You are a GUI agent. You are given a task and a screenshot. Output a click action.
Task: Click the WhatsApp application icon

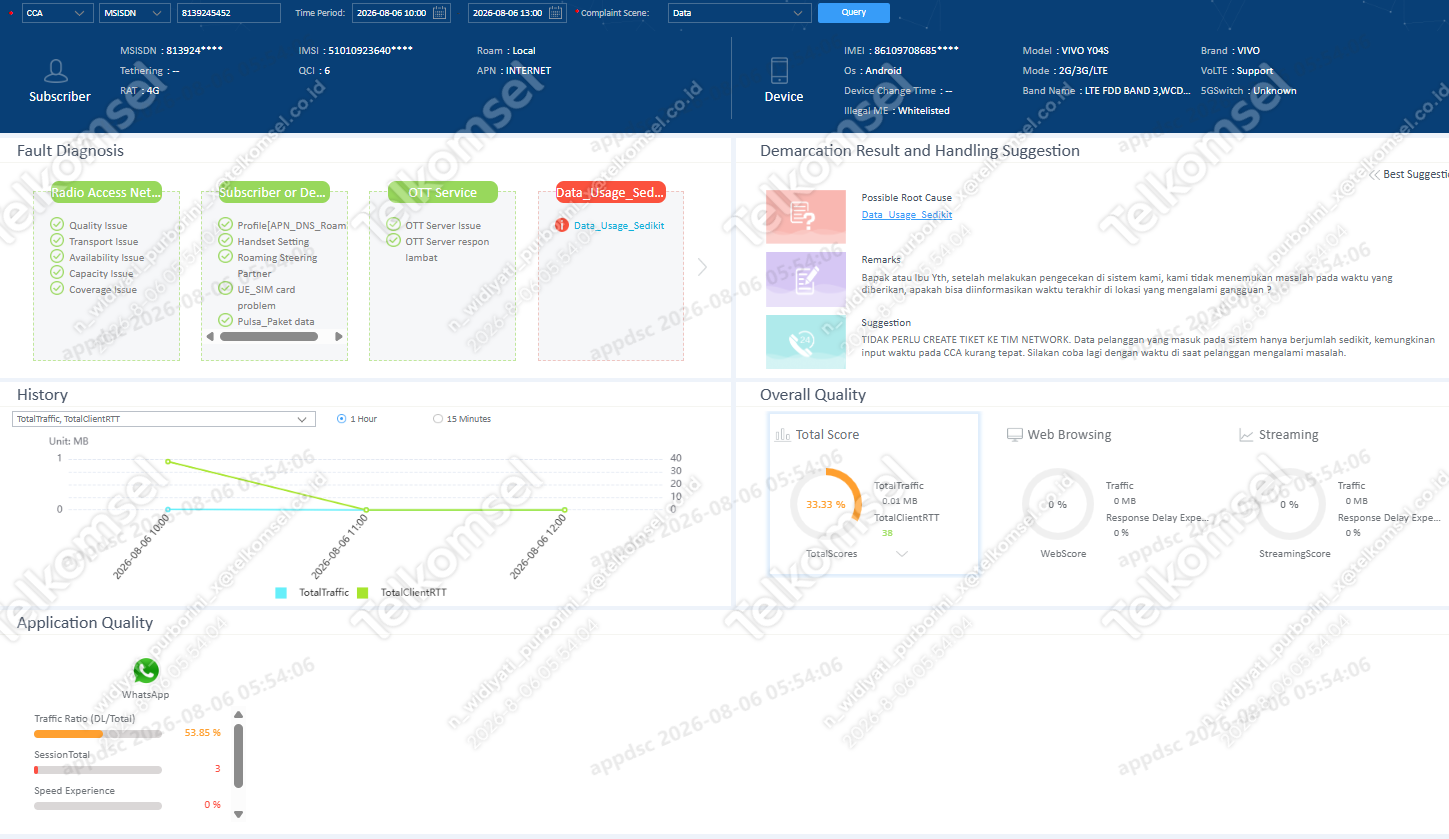point(146,671)
